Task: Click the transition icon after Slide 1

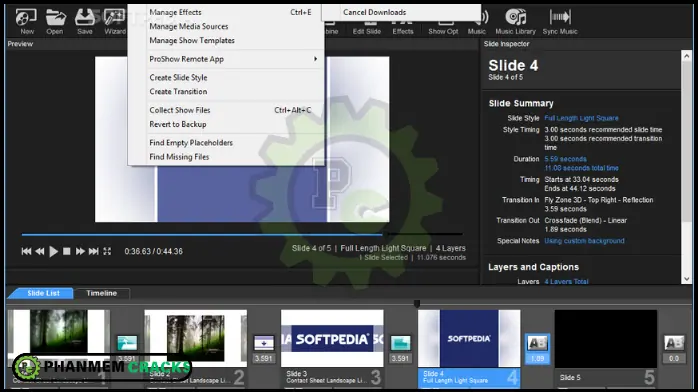Action: (x=127, y=343)
